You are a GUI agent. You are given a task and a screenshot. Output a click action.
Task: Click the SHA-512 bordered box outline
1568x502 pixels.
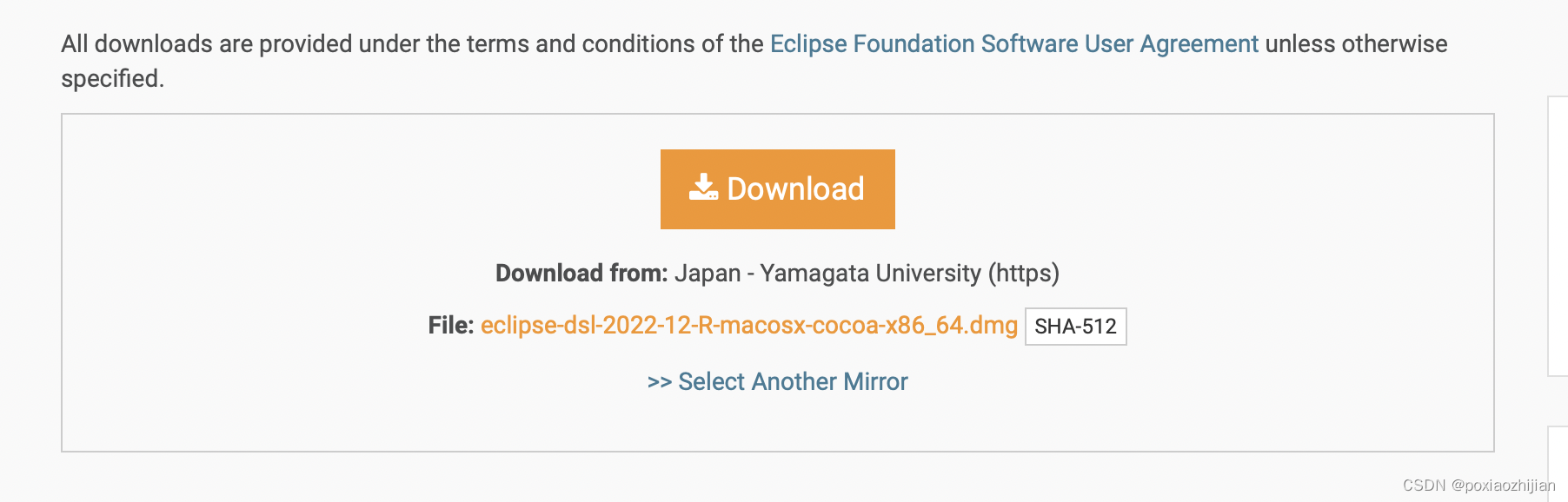tap(1077, 310)
